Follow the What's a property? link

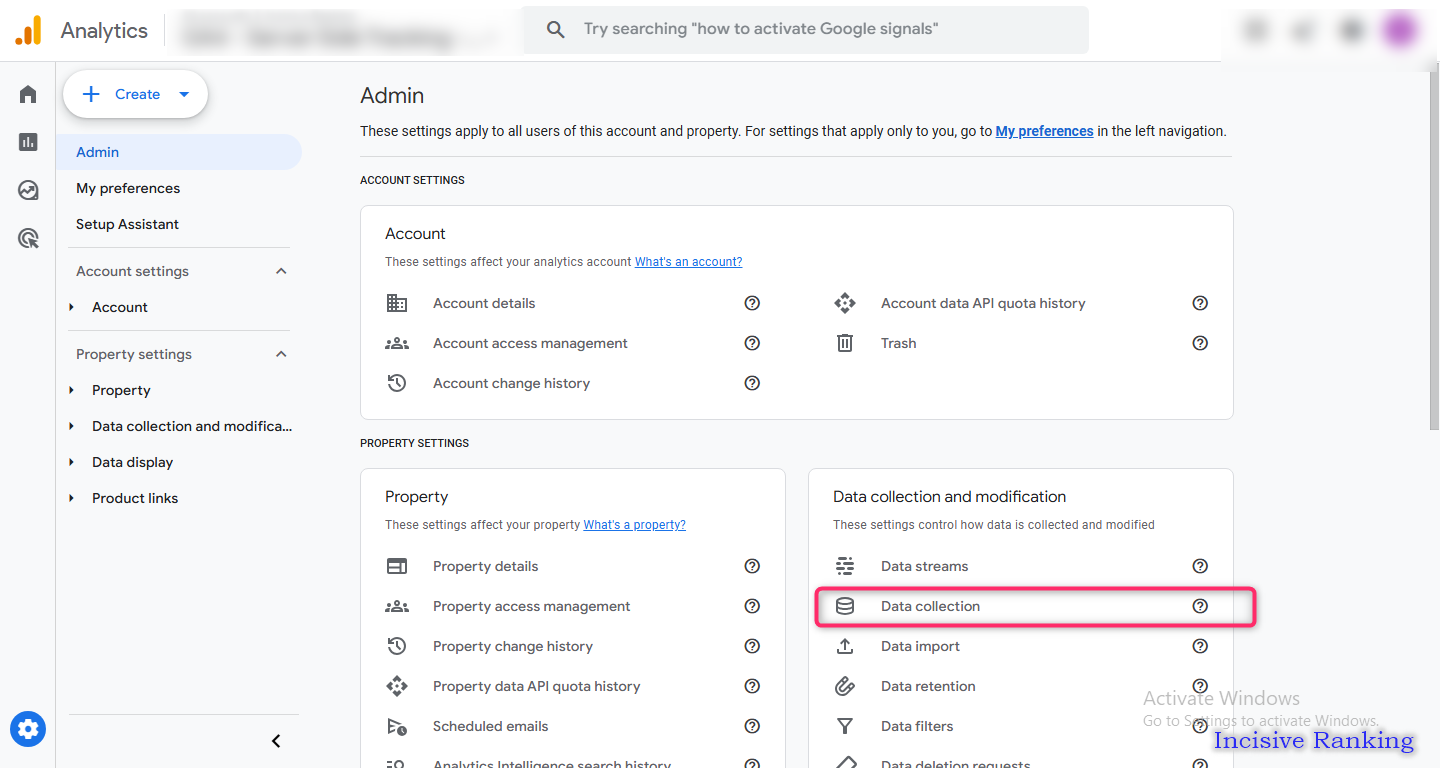[635, 525]
